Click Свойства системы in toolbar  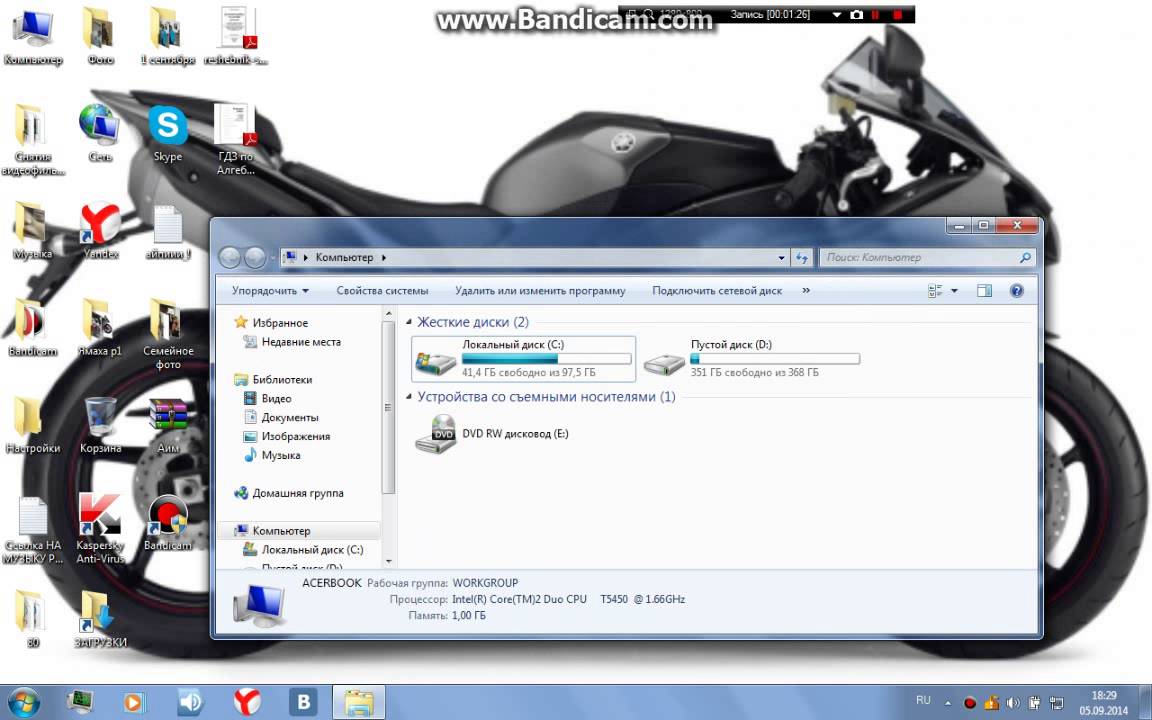point(382,291)
